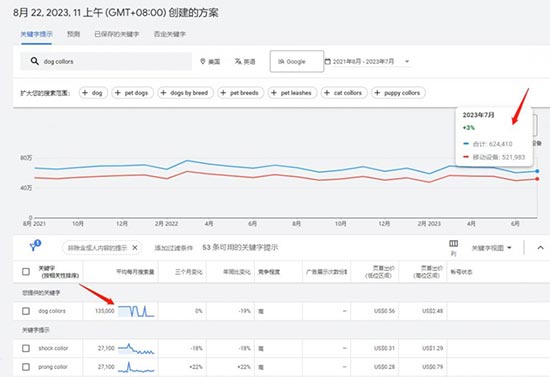Add 'pet leashes' suggestion chip

(292, 93)
